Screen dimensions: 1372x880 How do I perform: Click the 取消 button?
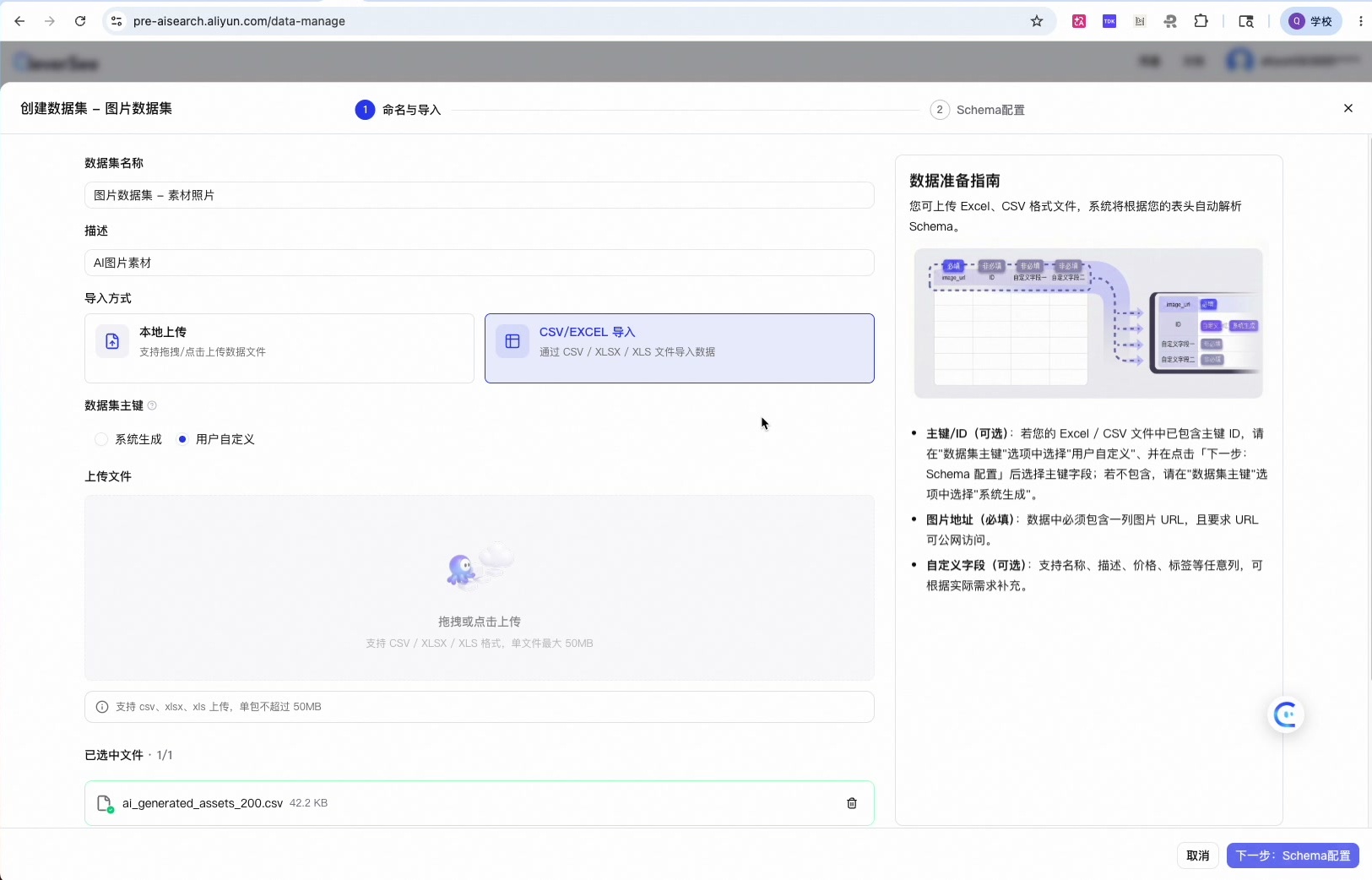click(1197, 856)
